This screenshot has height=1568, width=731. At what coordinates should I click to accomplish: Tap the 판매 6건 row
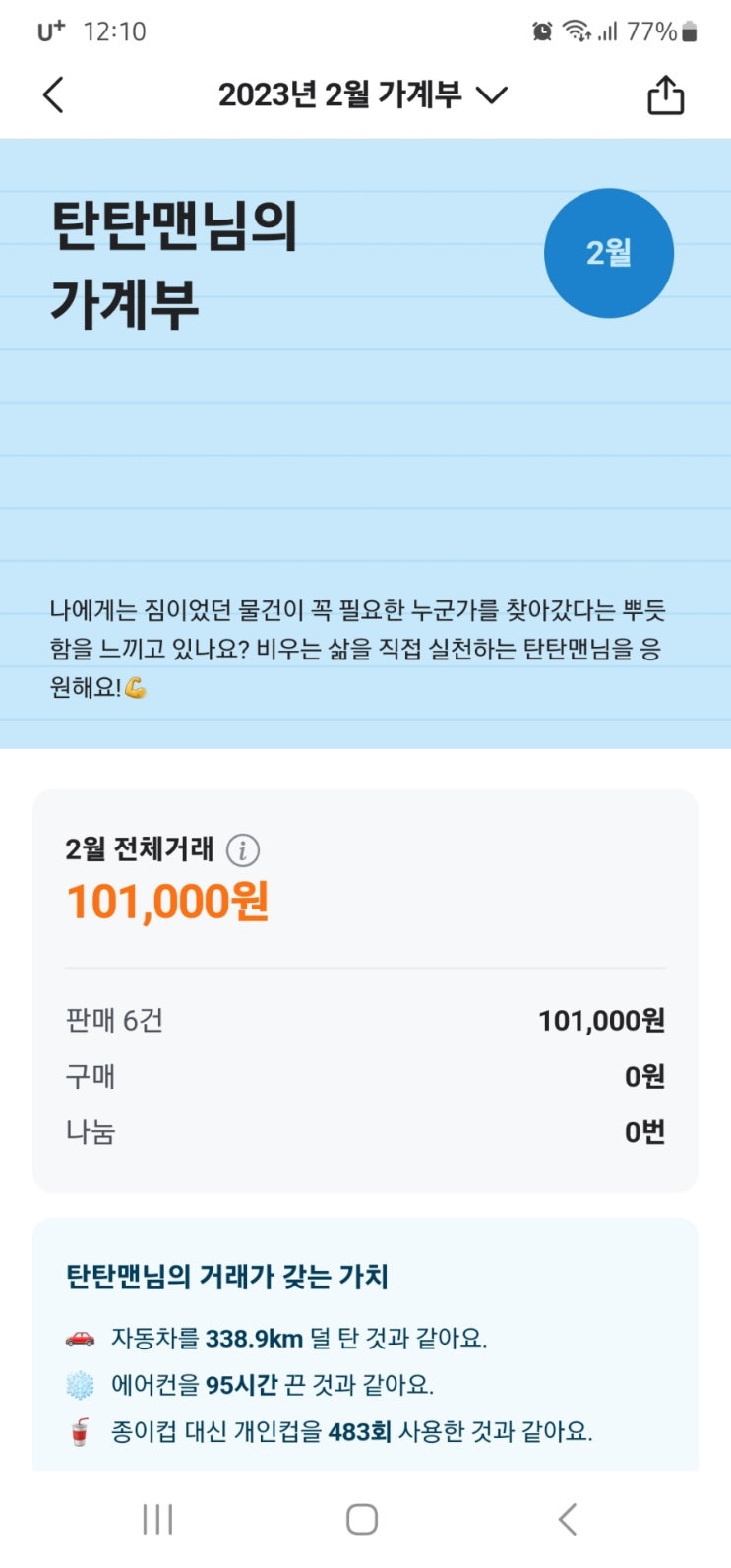365,1021
